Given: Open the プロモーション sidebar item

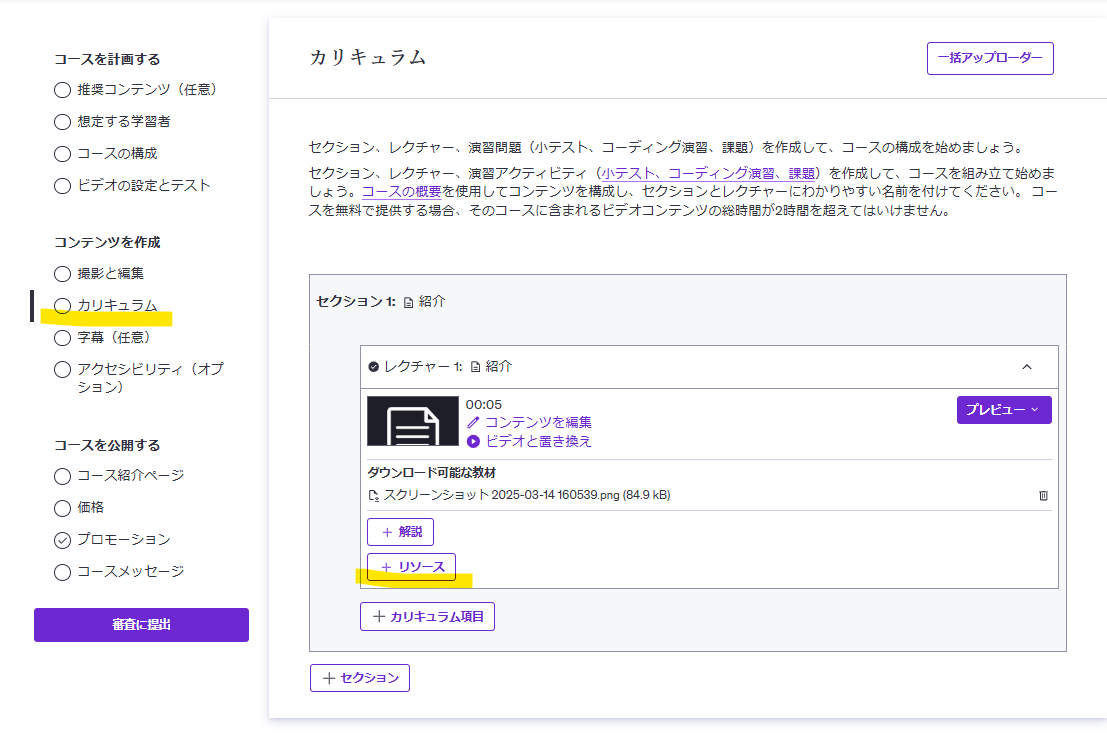Looking at the screenshot, I should 112,540.
